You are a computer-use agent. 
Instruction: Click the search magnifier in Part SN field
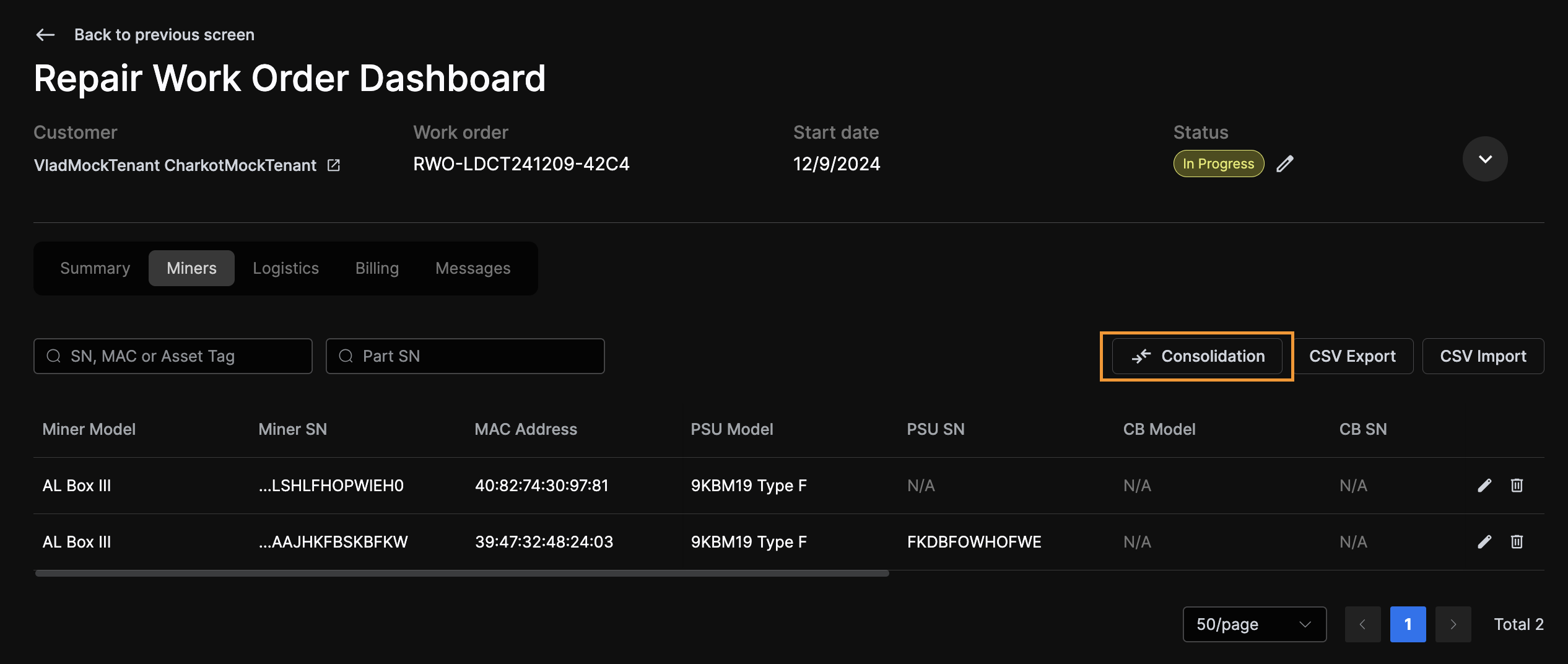345,356
